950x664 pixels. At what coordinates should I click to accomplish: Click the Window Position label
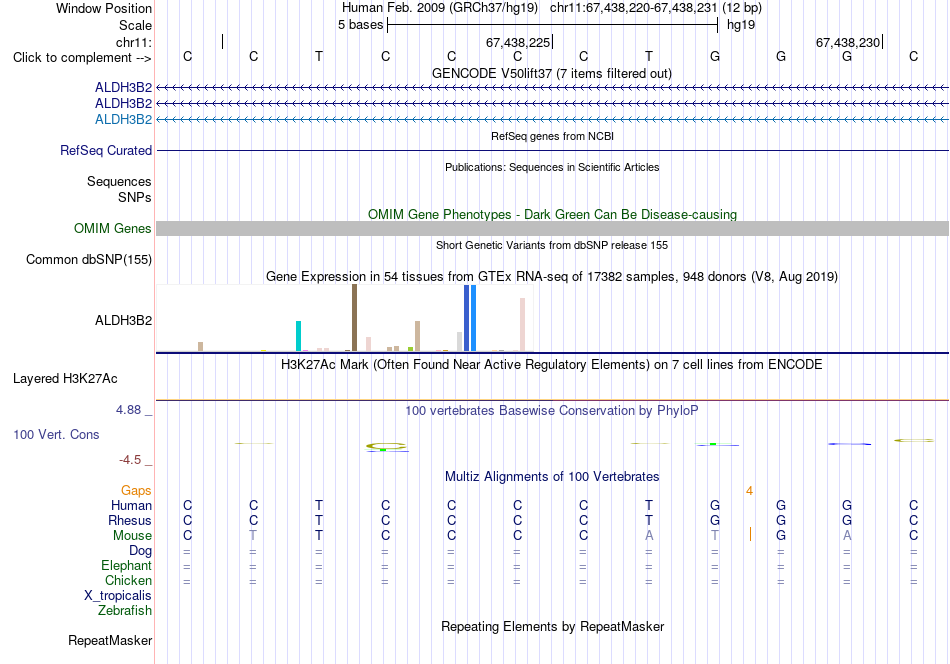click(104, 8)
